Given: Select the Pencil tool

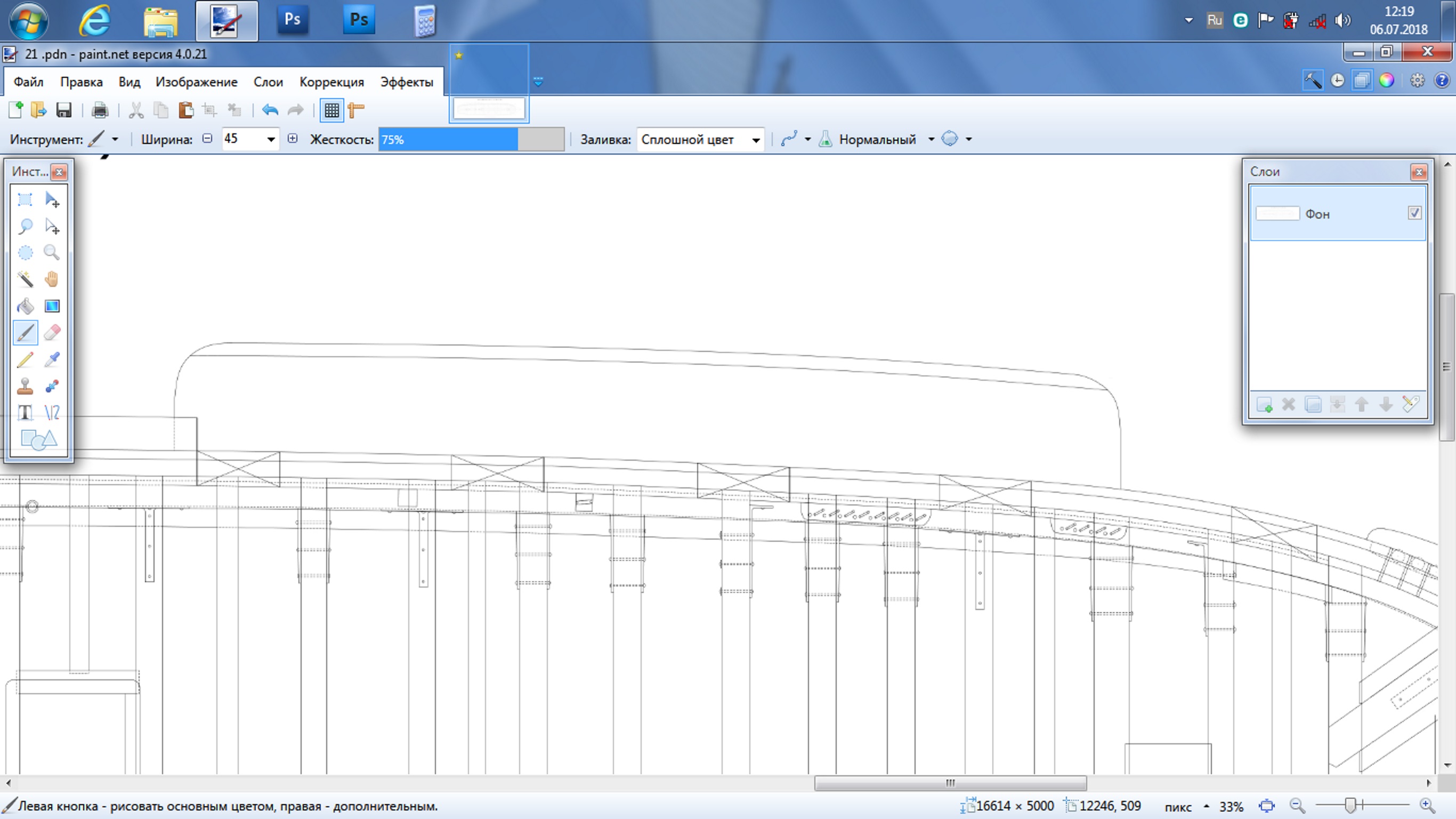Looking at the screenshot, I should tap(25, 359).
